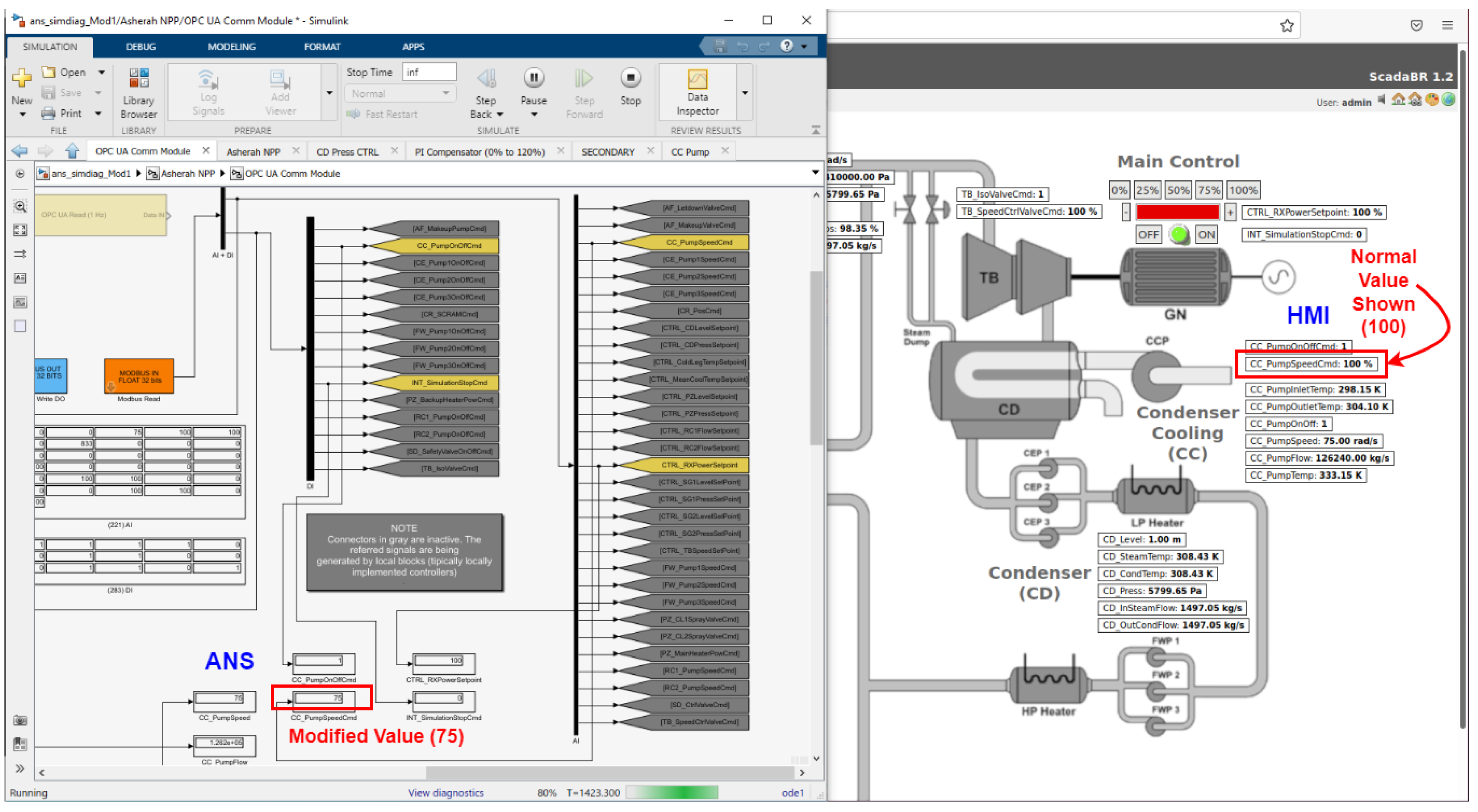Screen dimensions: 1478x812
Task: Switch generator OFF in Main Control
Action: pyautogui.click(x=1148, y=234)
